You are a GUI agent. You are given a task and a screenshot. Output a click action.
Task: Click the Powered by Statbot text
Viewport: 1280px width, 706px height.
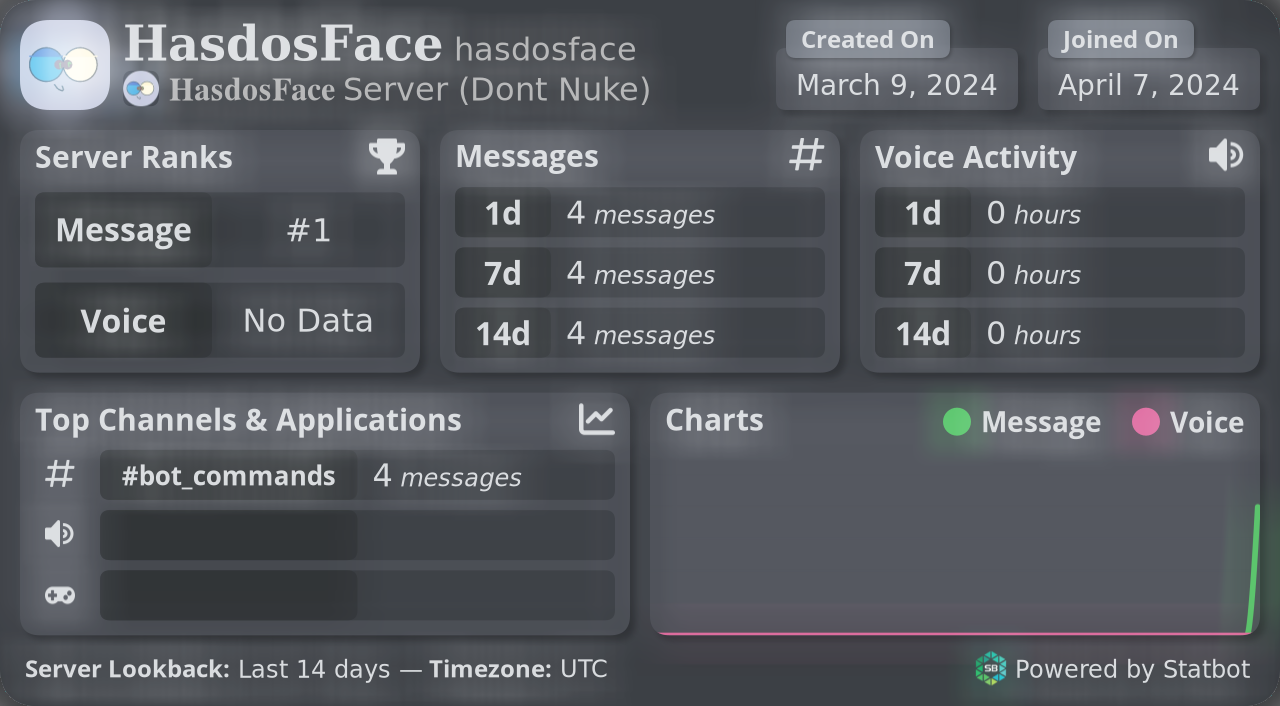click(1132, 669)
